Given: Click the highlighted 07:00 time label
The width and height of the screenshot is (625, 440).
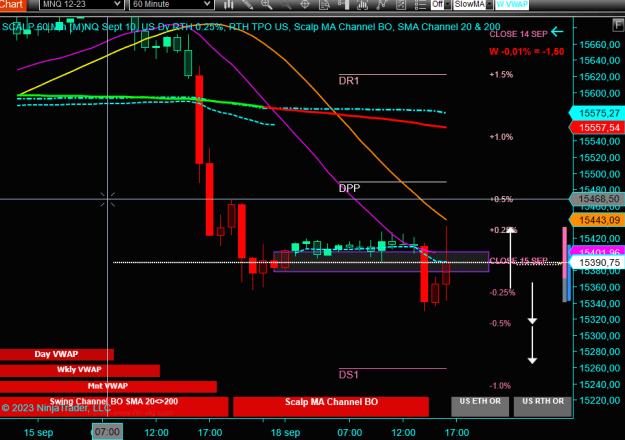Looking at the screenshot, I should (107, 432).
